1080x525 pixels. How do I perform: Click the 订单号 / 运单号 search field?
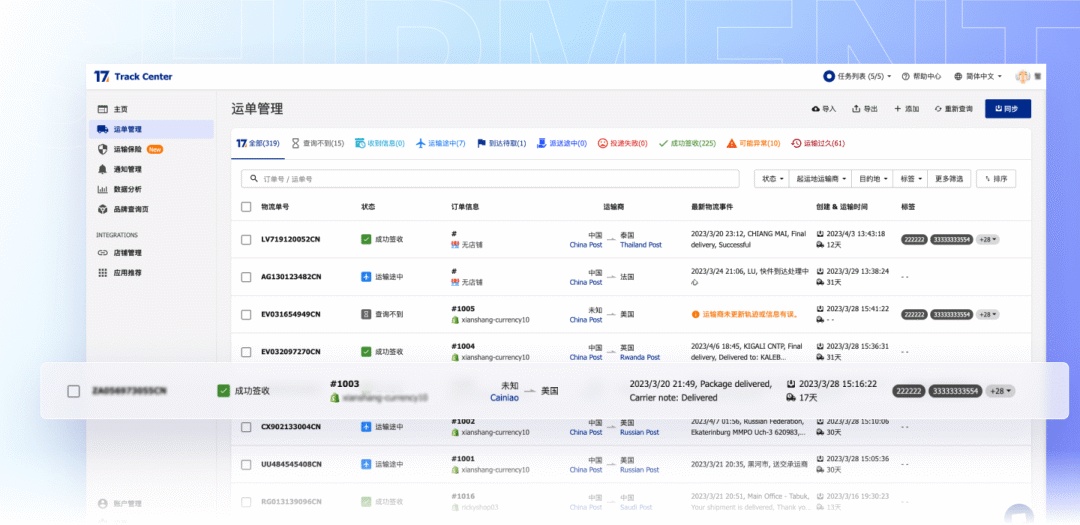pos(490,178)
